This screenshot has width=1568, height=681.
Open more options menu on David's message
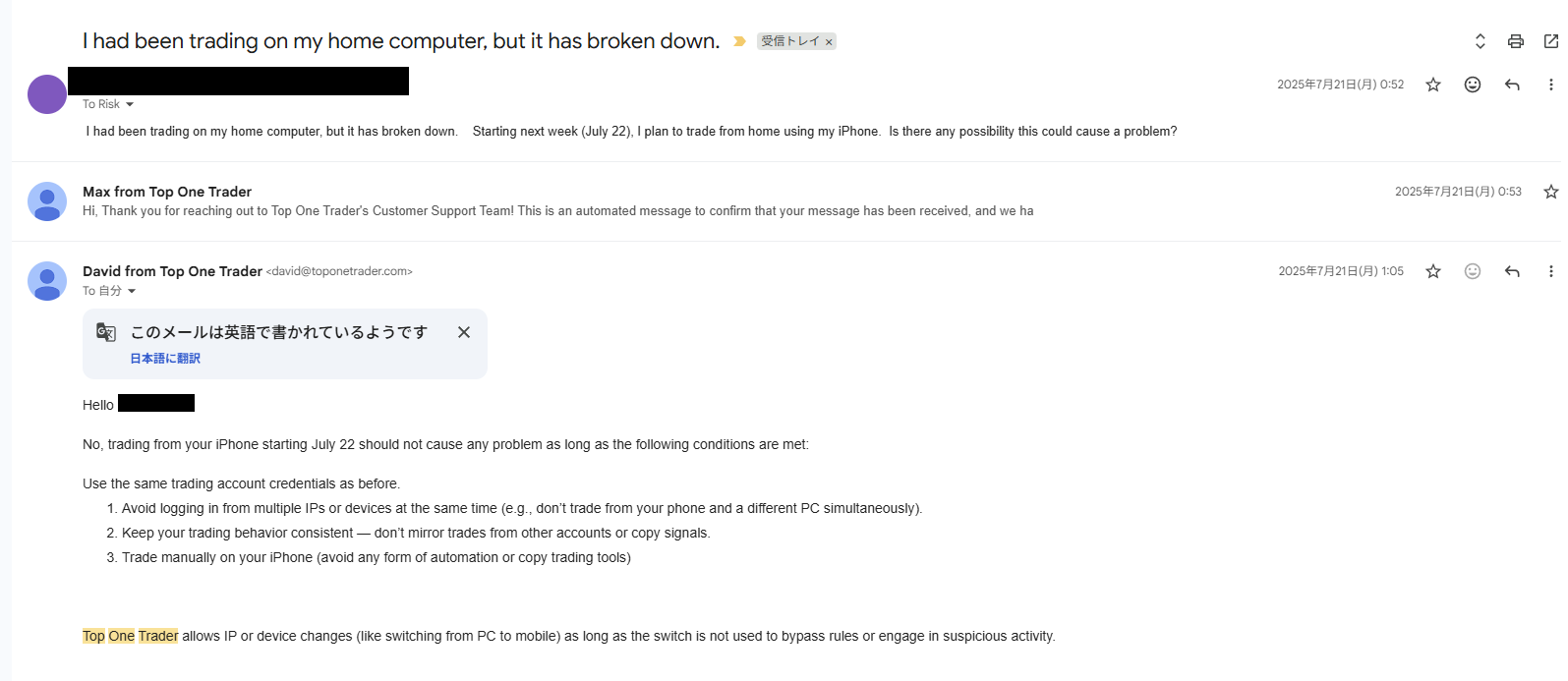pyautogui.click(x=1550, y=271)
